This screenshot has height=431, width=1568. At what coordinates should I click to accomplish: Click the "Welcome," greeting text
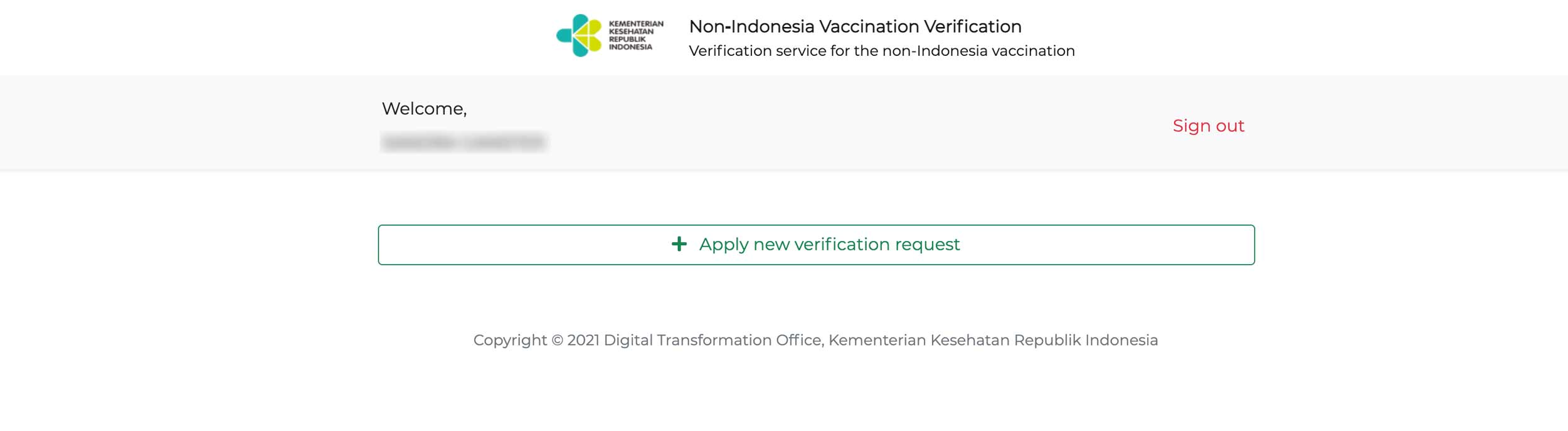(424, 109)
